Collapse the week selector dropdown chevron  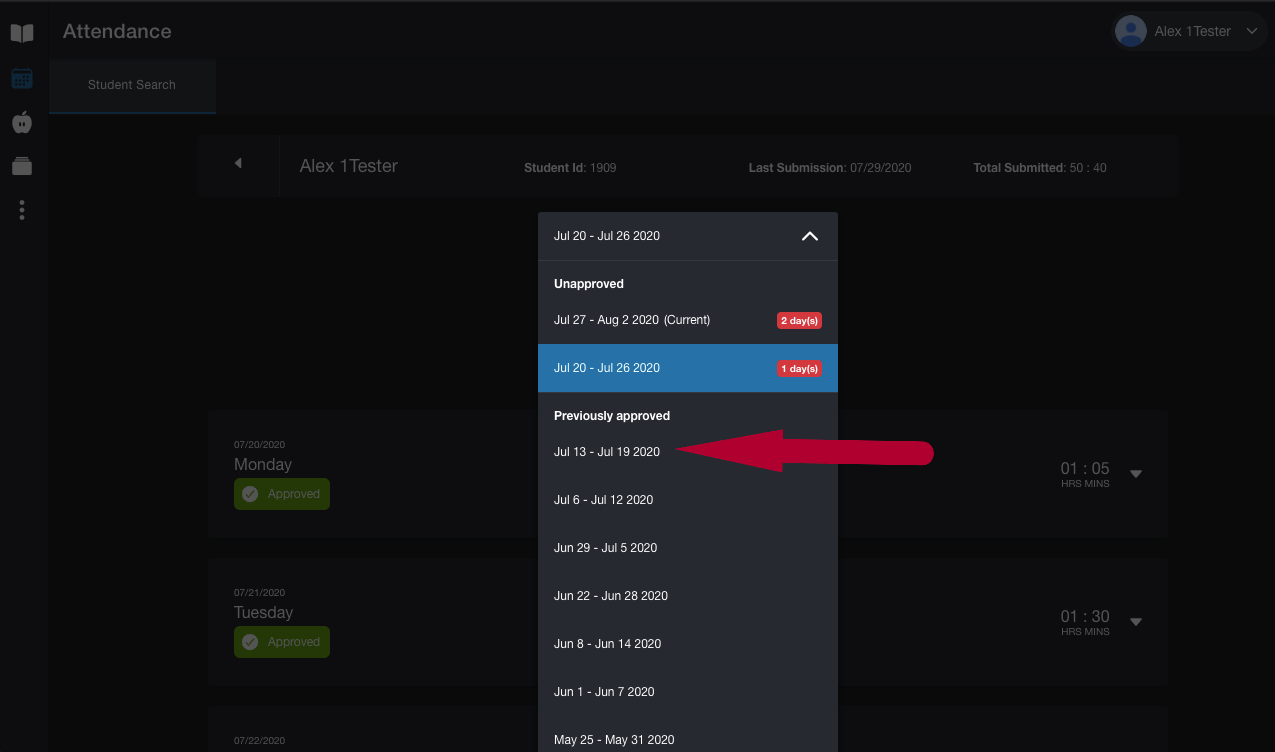coord(810,236)
